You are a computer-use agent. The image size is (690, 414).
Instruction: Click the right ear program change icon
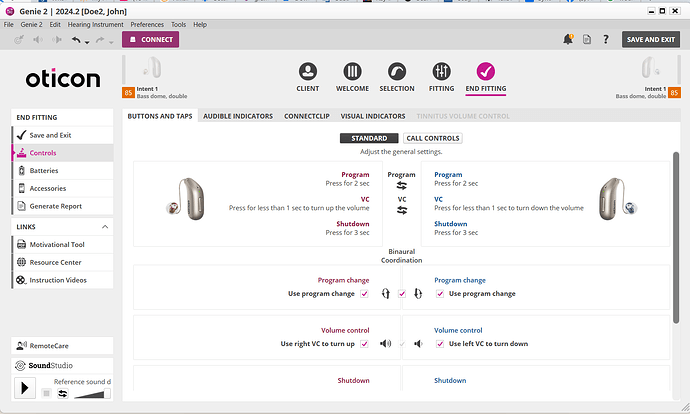tap(385, 293)
